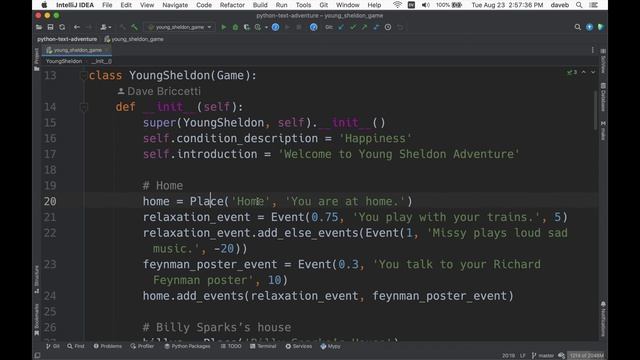The image size is (640, 360).
Task: Open the Problems tool window button
Action: (108, 346)
